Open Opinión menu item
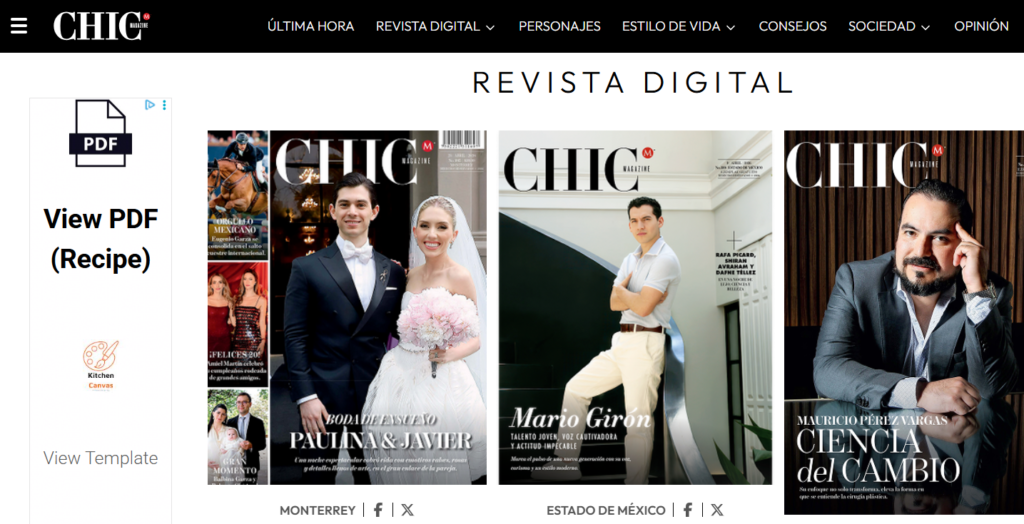The height and width of the screenshot is (524, 1024). coord(982,26)
